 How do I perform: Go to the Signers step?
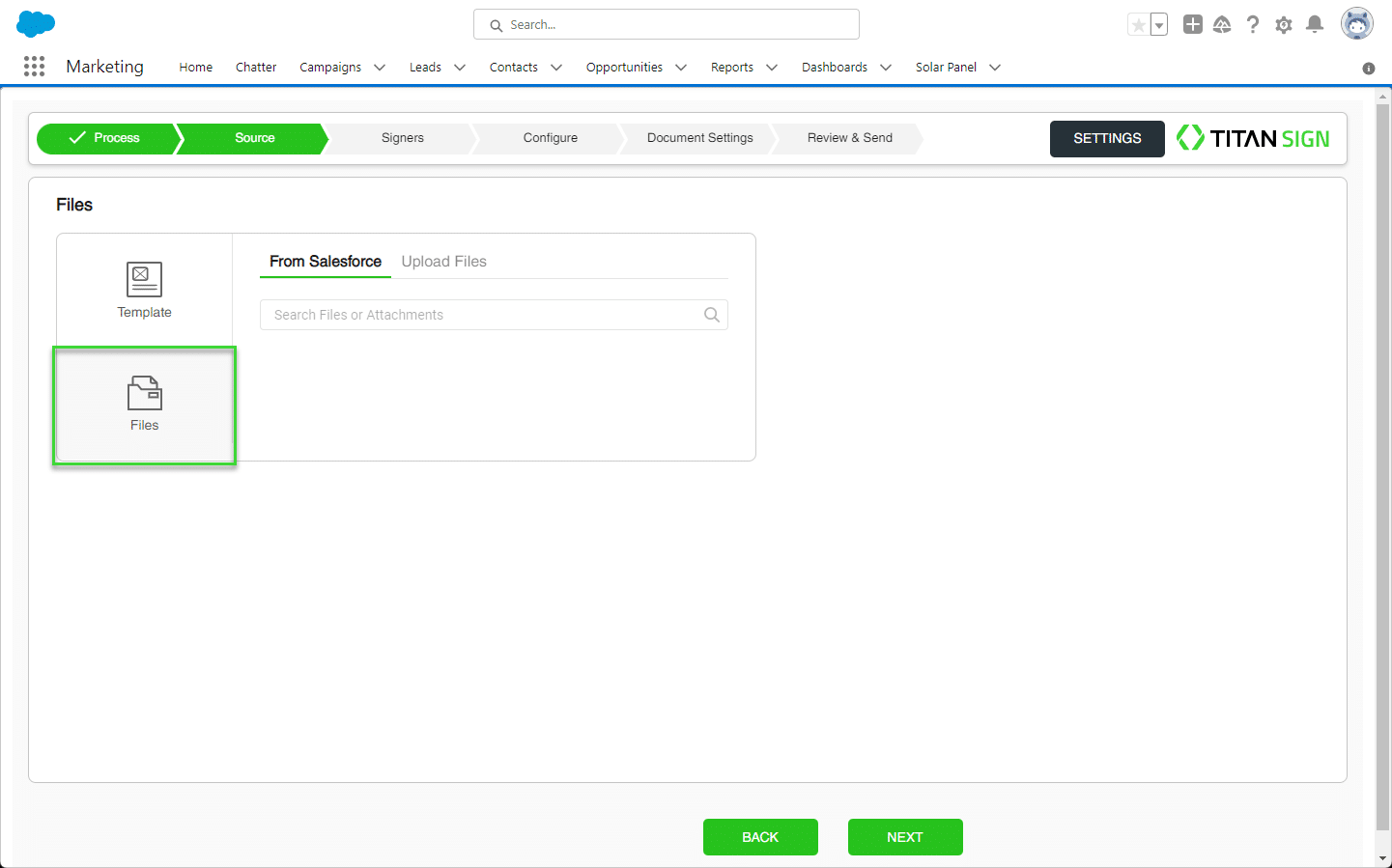click(403, 138)
